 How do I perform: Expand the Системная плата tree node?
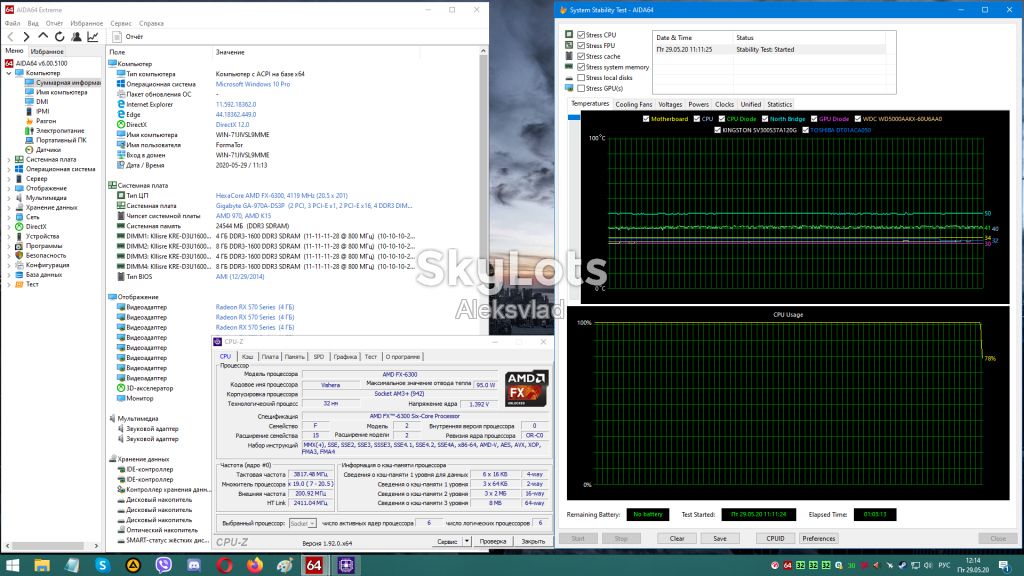tap(8, 159)
